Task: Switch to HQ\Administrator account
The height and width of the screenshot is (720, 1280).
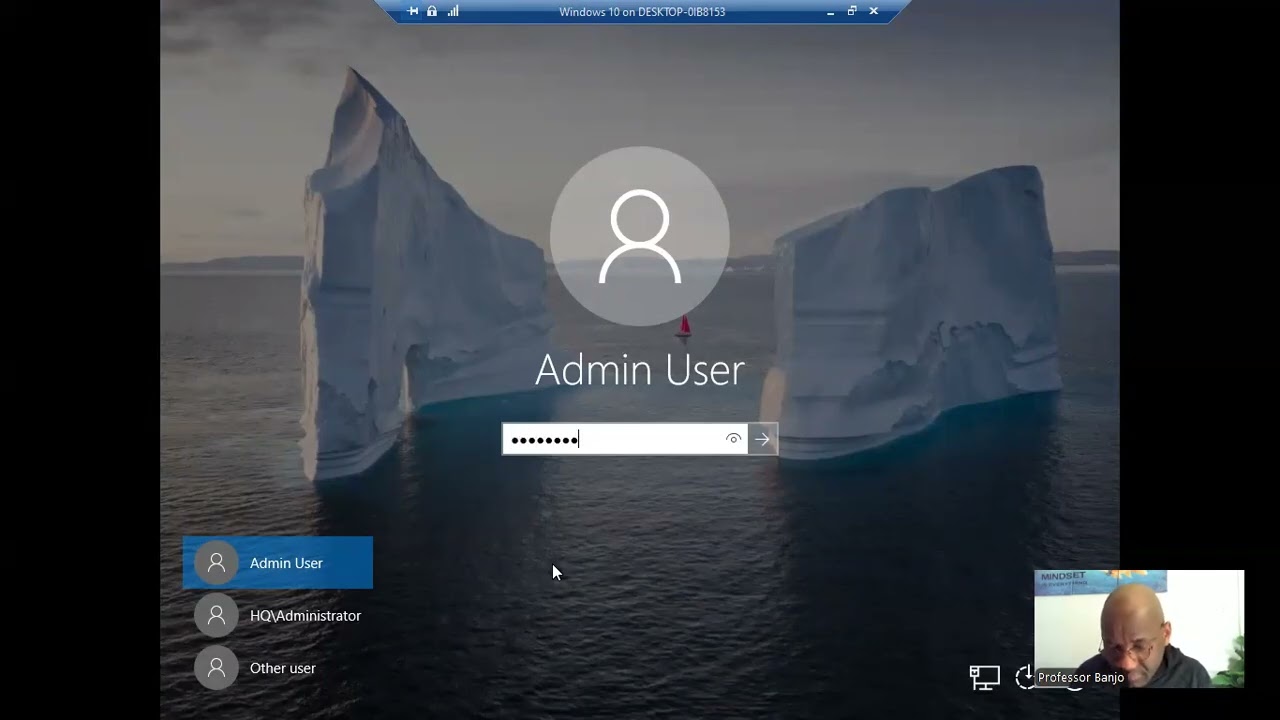Action: pos(278,616)
